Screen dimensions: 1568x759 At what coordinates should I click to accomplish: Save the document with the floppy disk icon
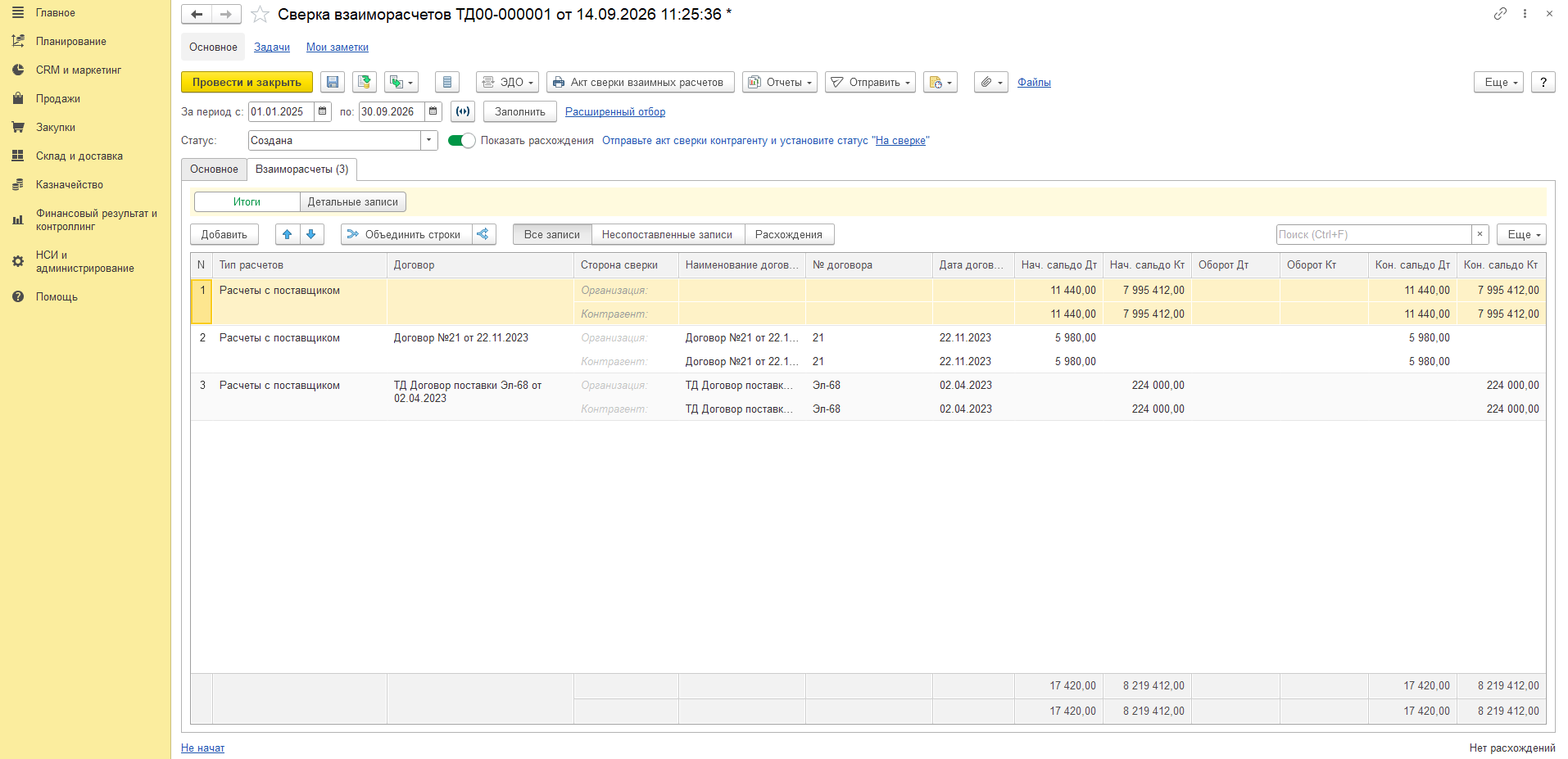point(332,82)
